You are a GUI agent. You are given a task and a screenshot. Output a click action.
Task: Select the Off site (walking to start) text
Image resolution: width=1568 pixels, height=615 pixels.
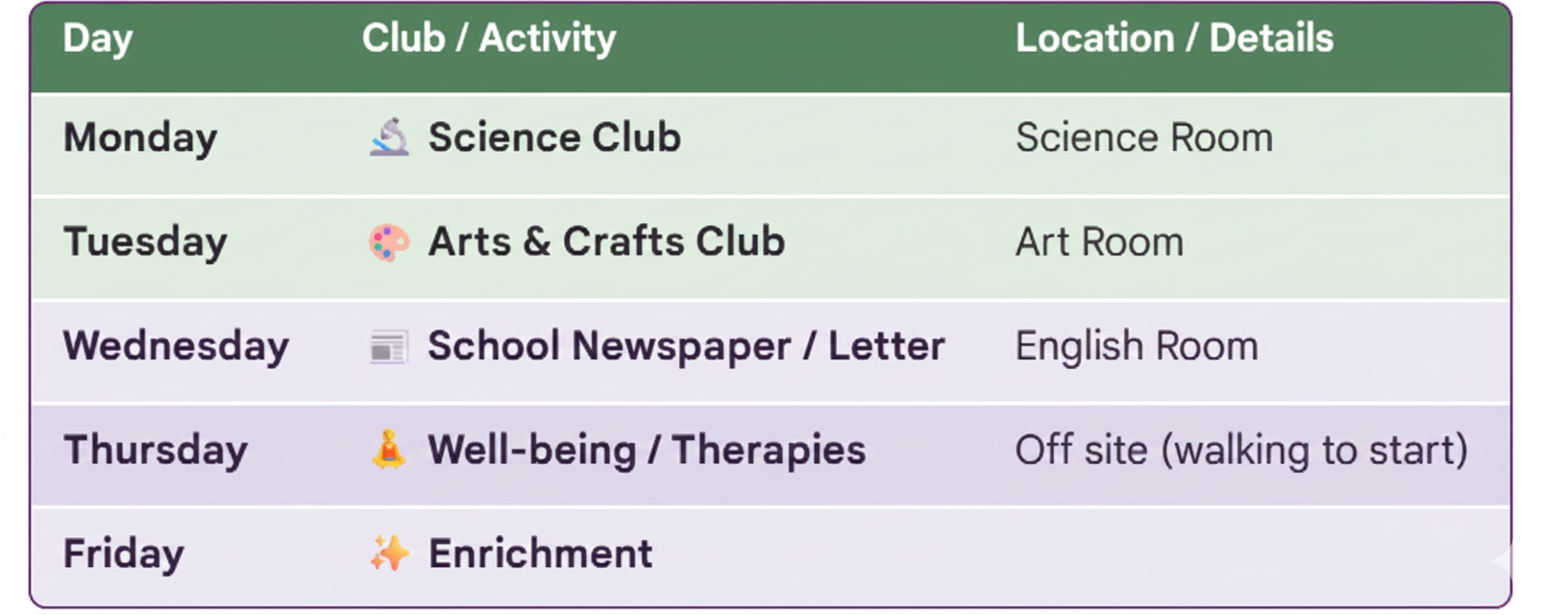(1241, 451)
